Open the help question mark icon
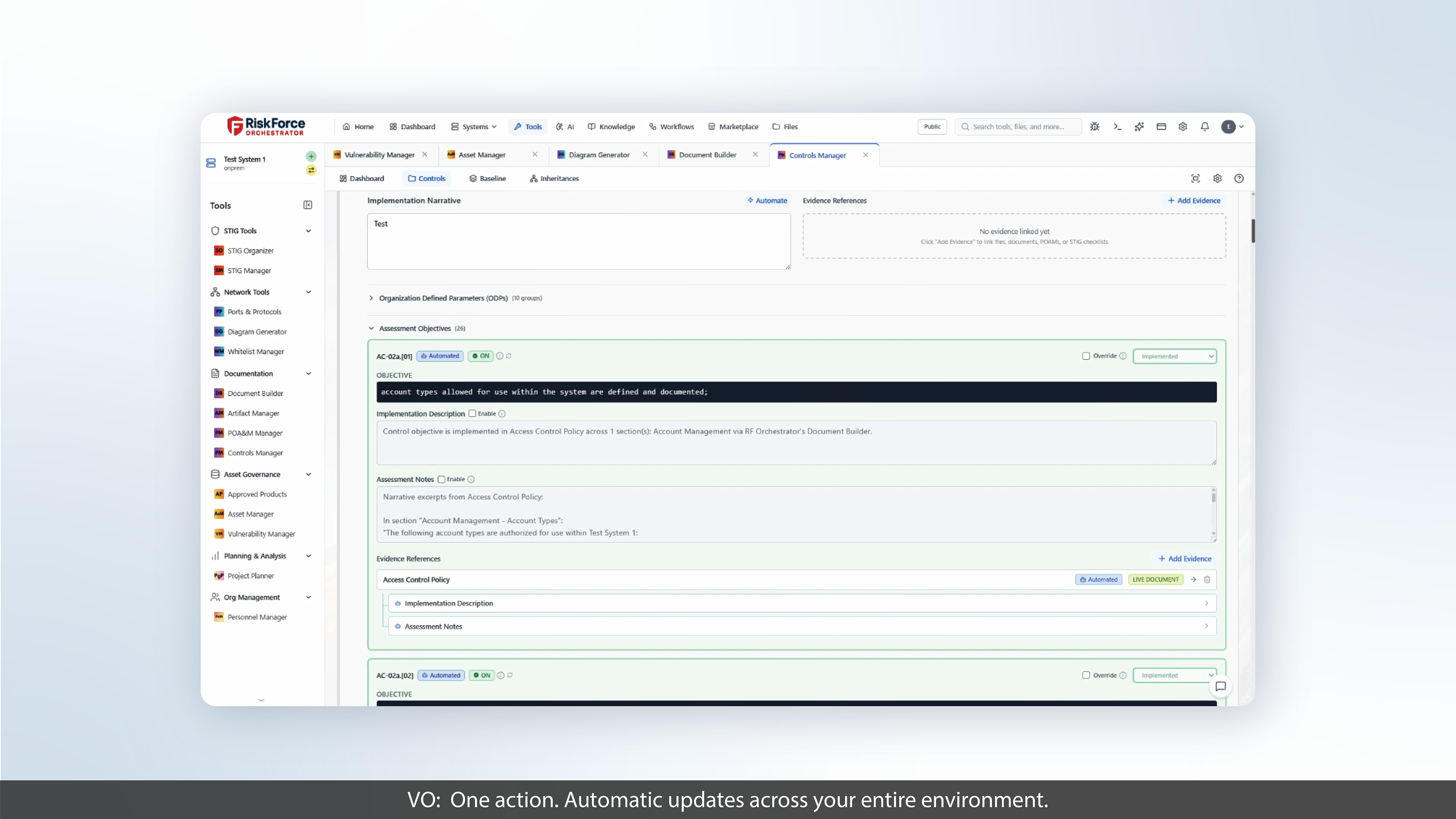Viewport: 1456px width, 819px height. click(x=1239, y=179)
